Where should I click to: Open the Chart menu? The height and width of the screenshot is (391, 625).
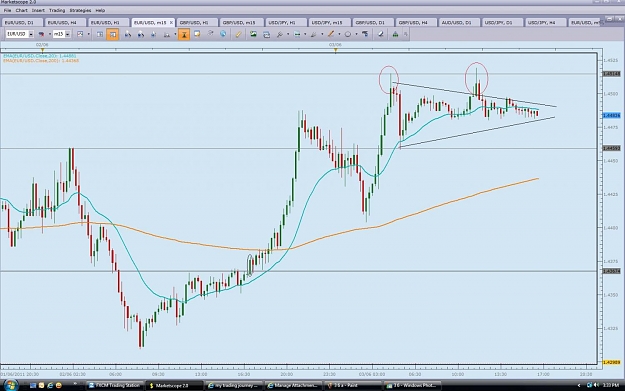click(22, 10)
